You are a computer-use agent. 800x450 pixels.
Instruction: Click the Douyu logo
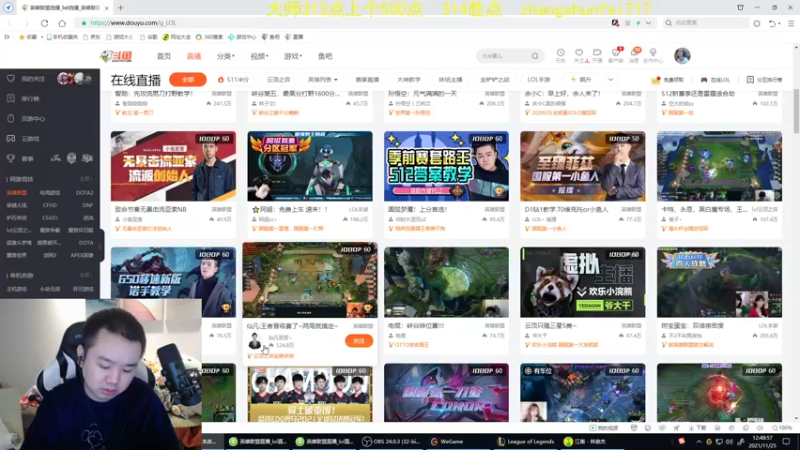click(x=116, y=56)
